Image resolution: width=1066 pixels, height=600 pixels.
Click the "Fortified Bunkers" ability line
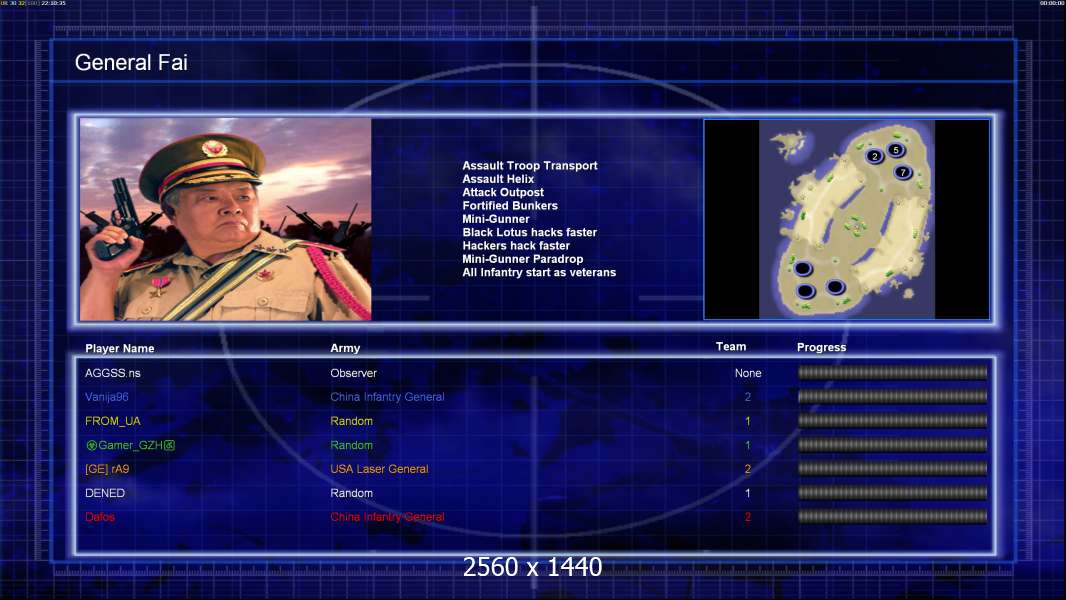pos(510,205)
